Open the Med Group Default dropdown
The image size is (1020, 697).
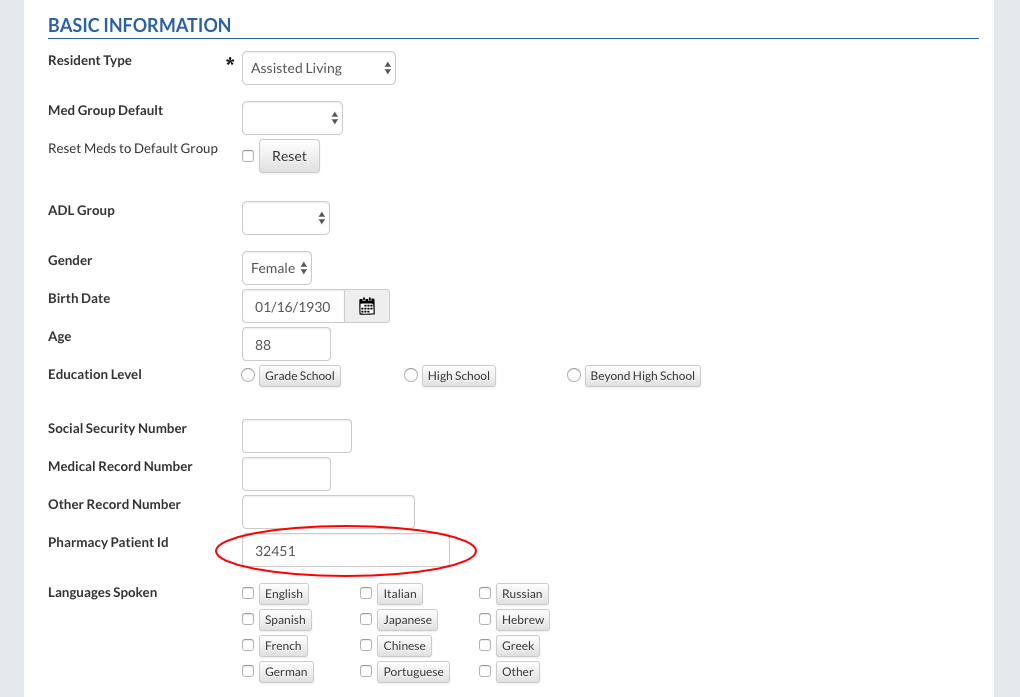pyautogui.click(x=292, y=118)
